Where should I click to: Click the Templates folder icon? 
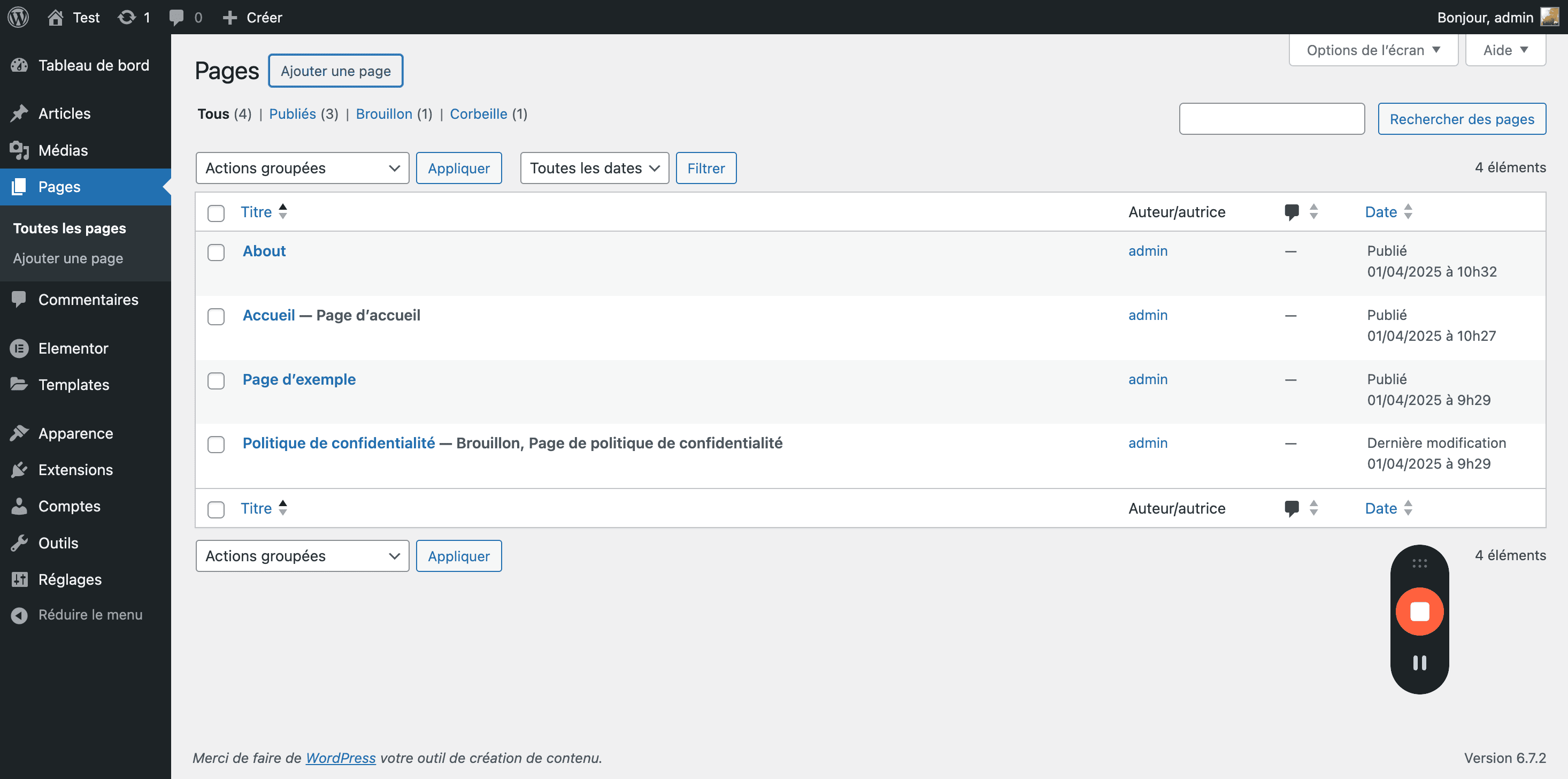(x=19, y=384)
